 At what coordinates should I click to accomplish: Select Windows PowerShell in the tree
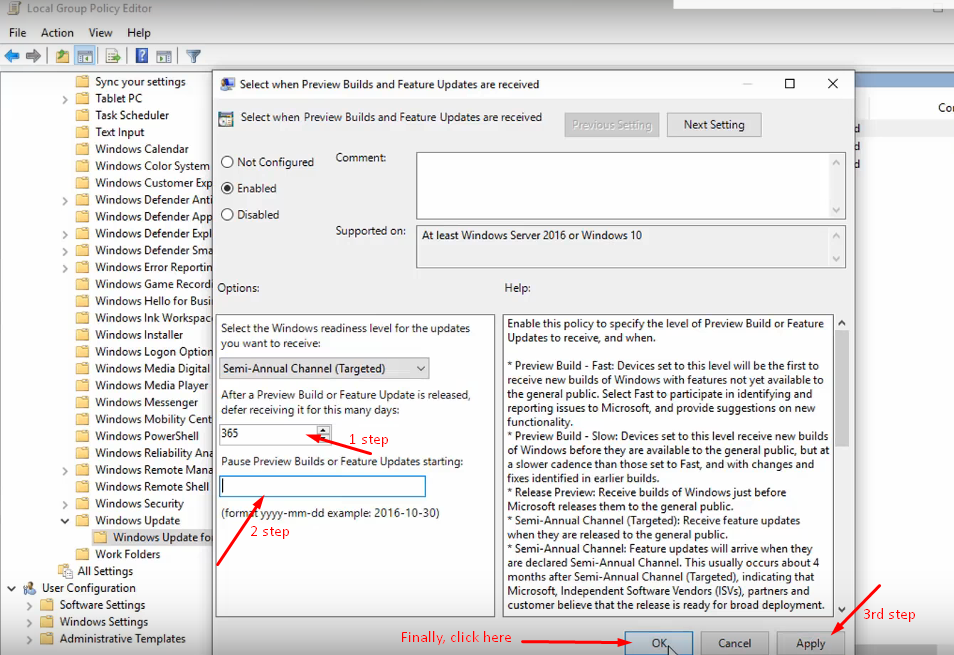[x=147, y=436]
